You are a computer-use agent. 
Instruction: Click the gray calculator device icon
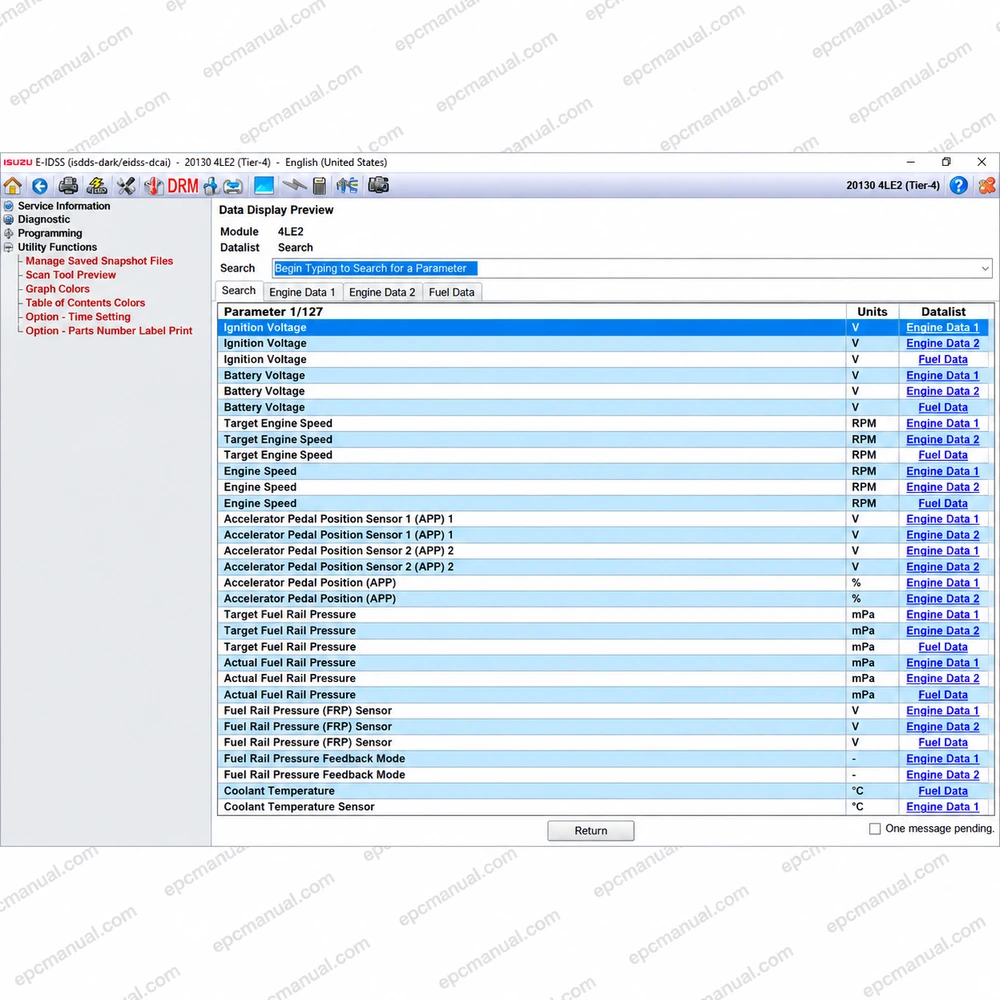point(320,186)
